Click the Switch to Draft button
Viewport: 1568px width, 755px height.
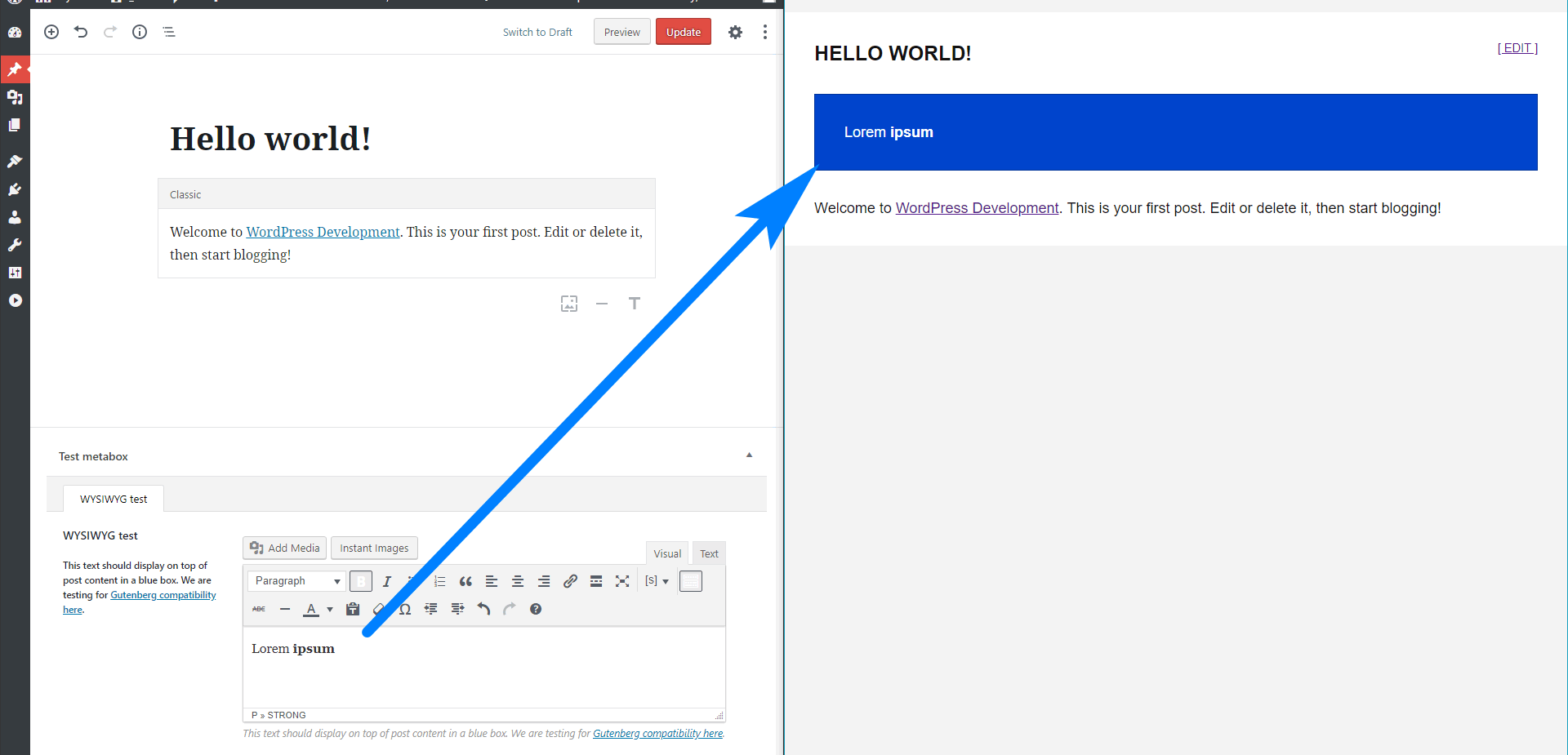pyautogui.click(x=537, y=33)
